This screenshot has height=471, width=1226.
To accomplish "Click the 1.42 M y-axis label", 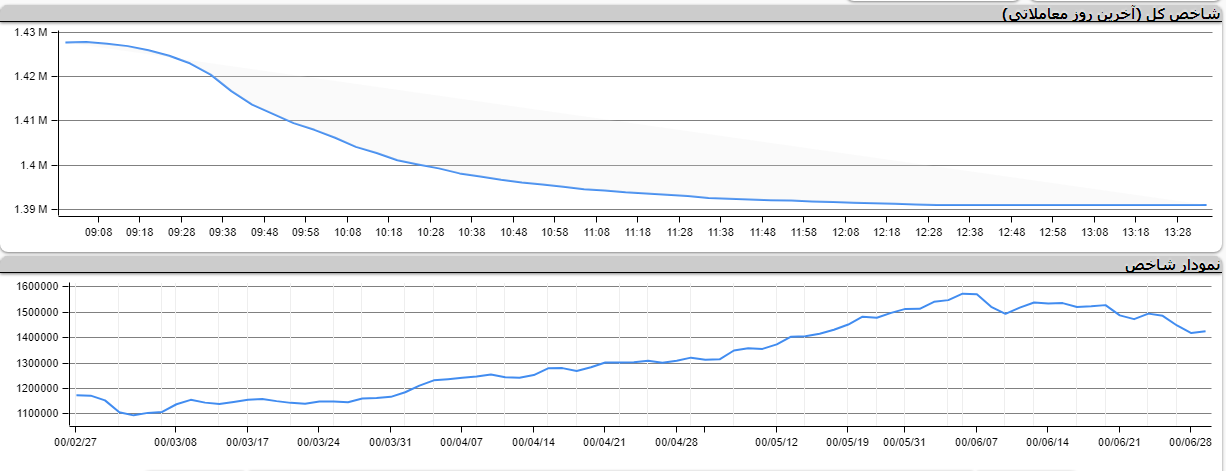I will tap(31, 77).
